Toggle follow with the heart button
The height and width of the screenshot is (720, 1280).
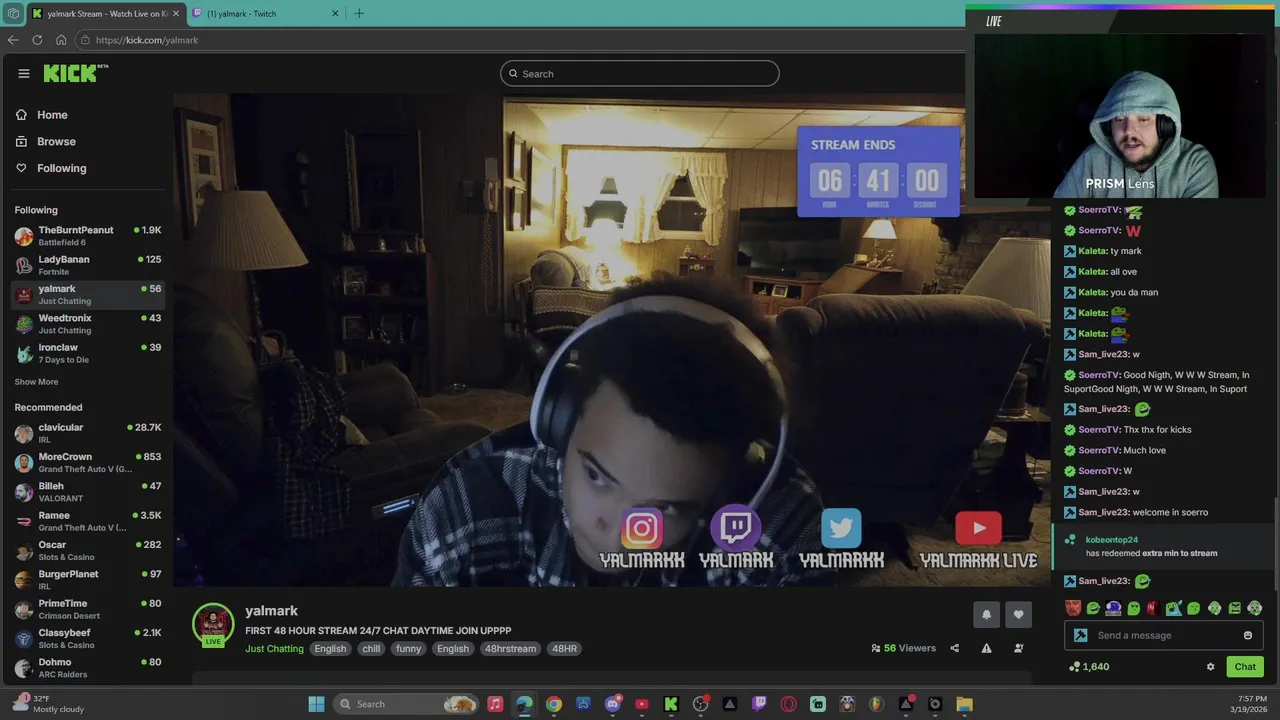tap(1018, 615)
